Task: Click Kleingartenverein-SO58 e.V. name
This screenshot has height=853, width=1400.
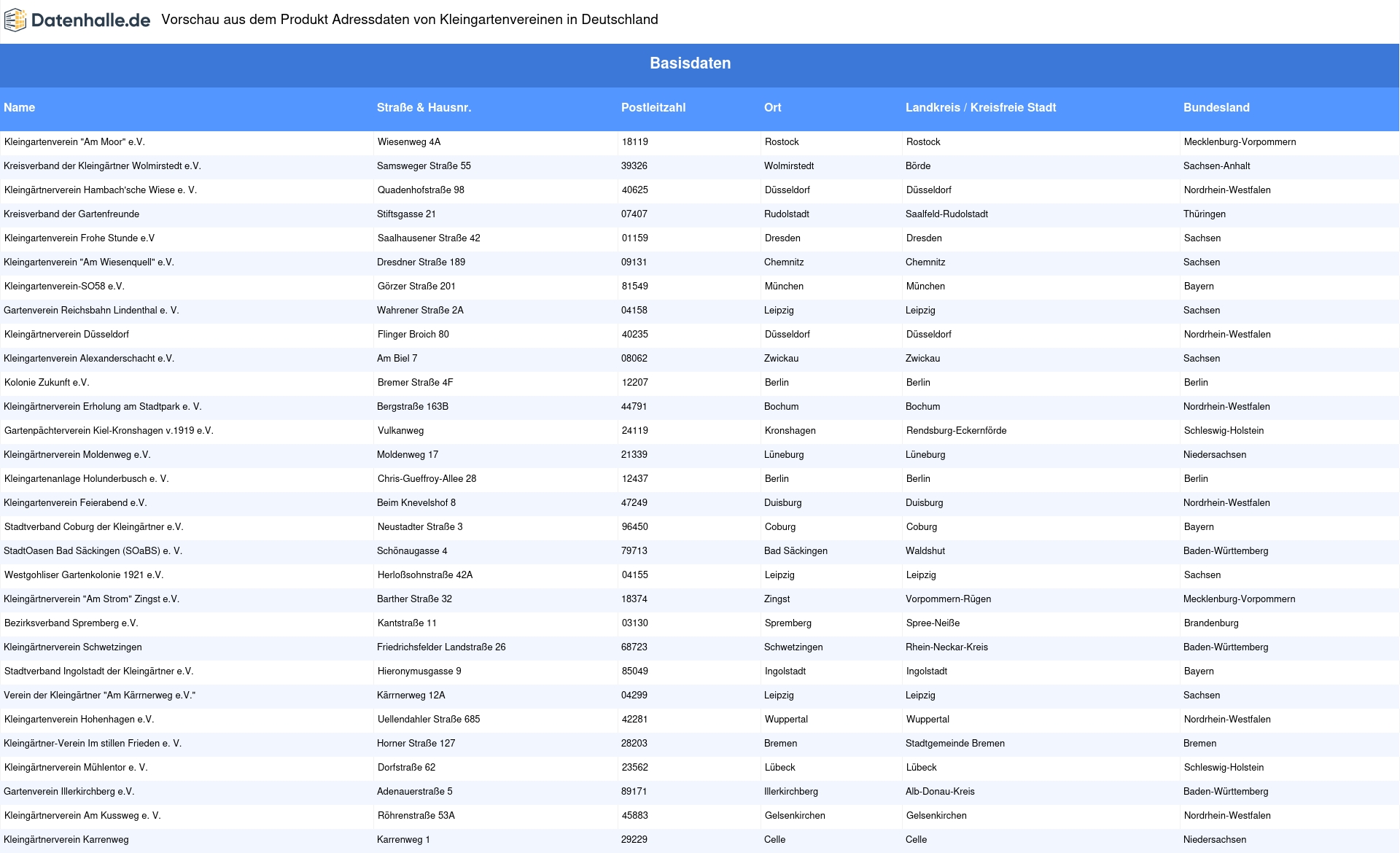Action: 64,287
